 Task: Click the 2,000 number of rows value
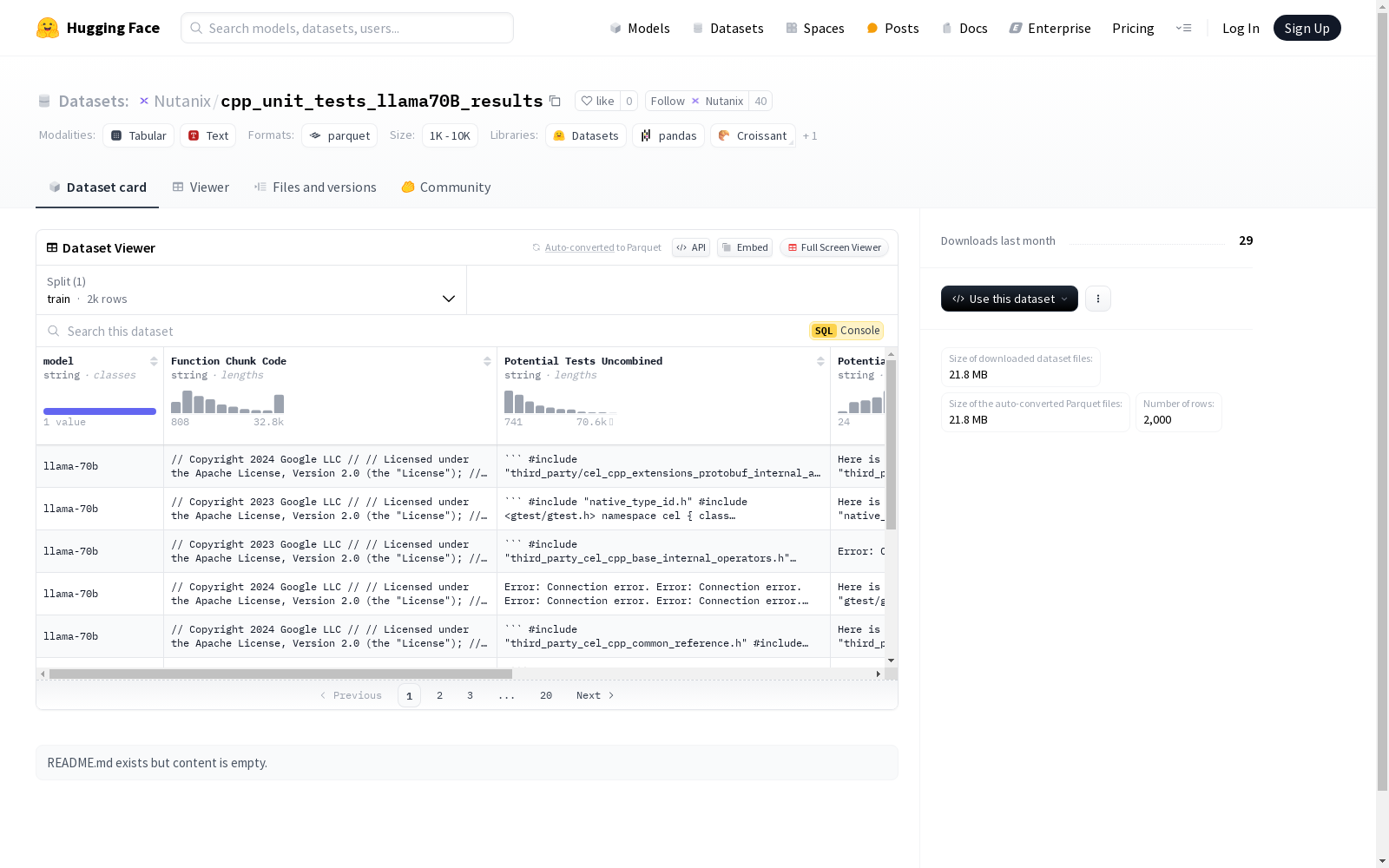coord(1157,420)
